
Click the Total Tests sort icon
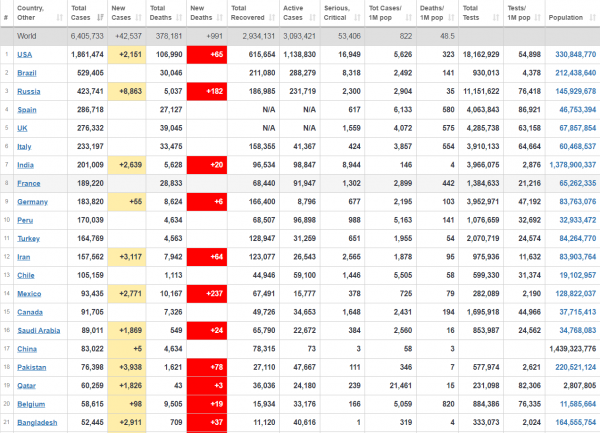tap(496, 18)
